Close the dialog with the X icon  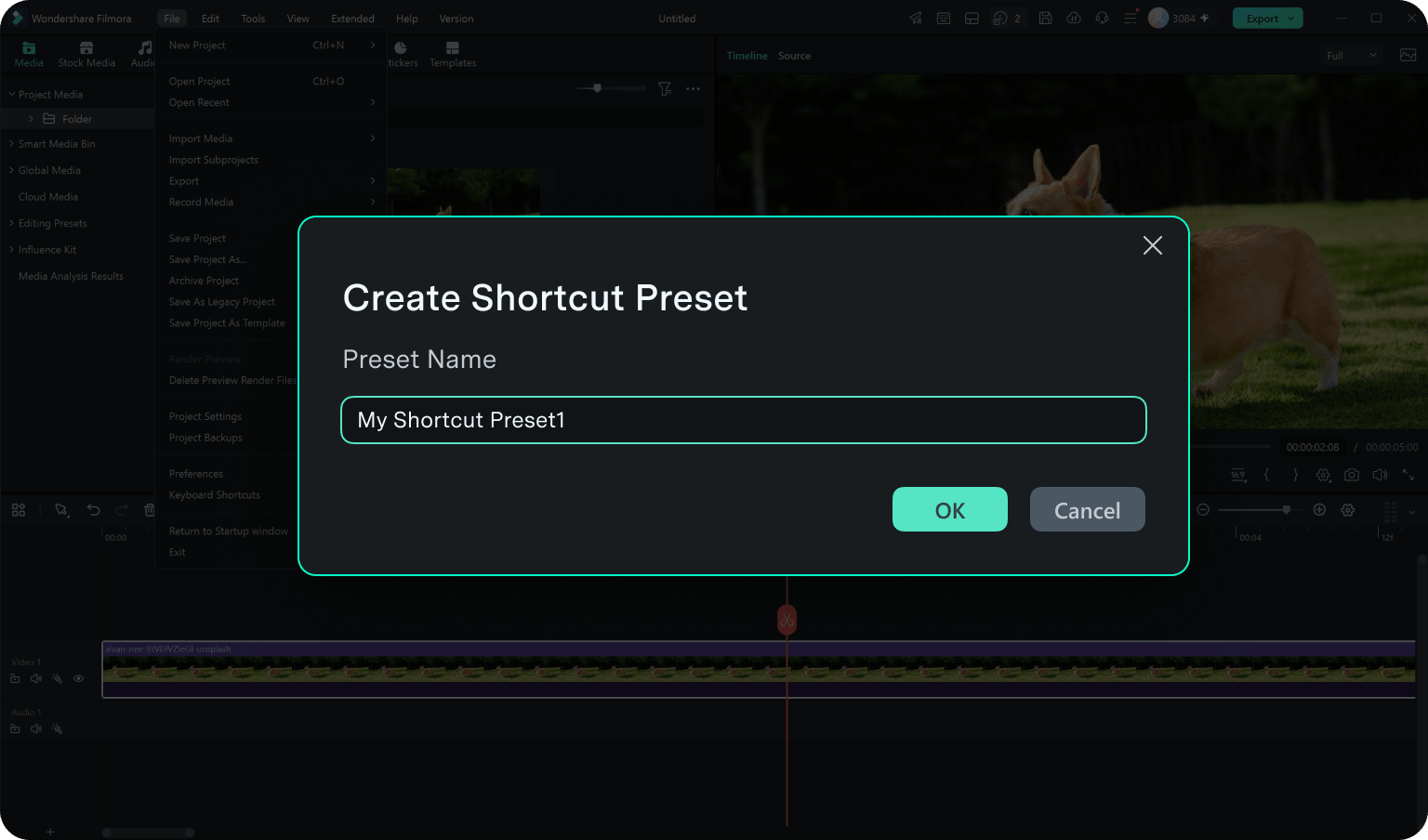click(x=1152, y=245)
